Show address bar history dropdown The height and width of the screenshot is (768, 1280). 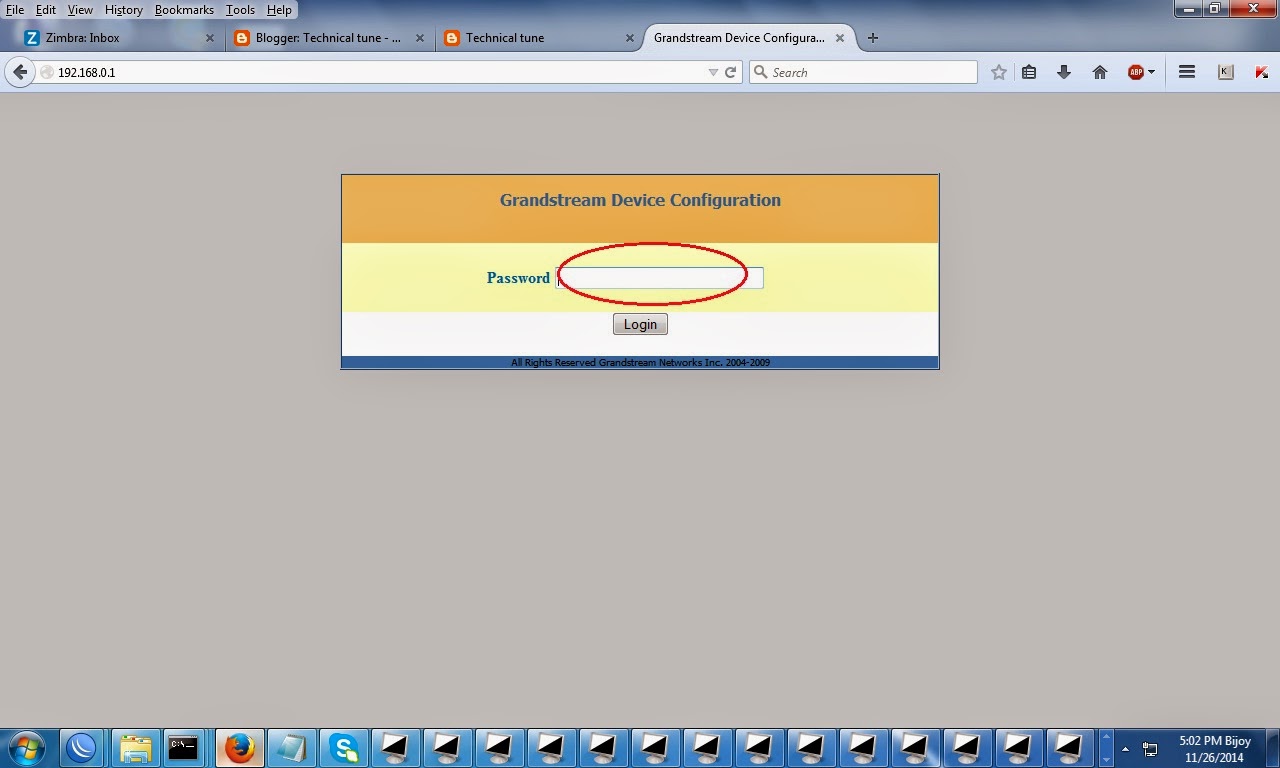point(713,72)
